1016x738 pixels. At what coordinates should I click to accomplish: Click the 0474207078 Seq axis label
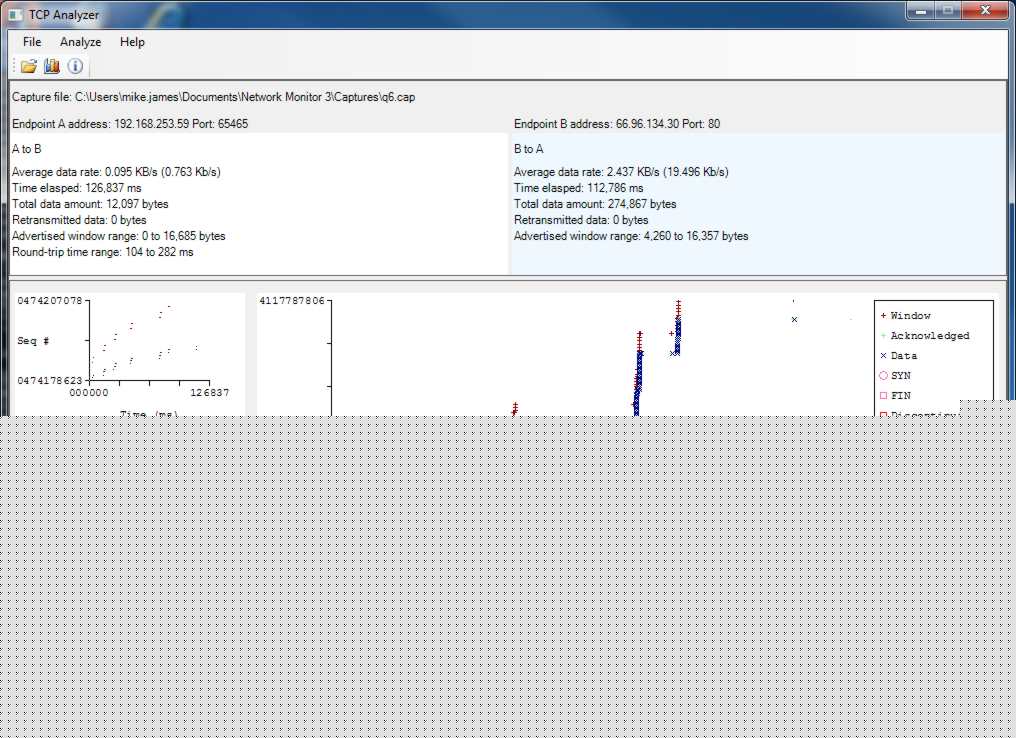[x=50, y=301]
